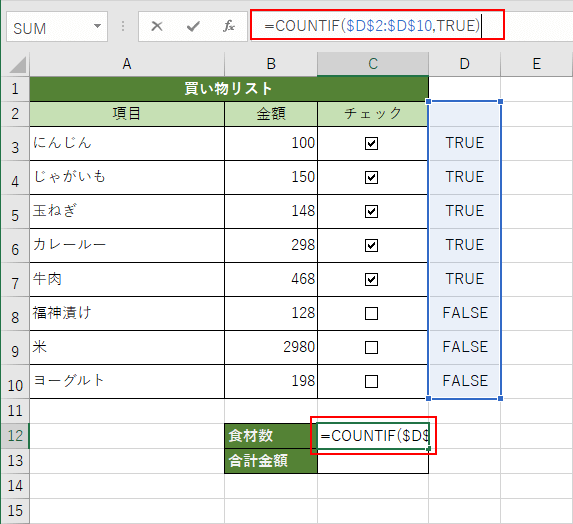Click cell C12 containing COUNTIF formula
573x524 pixels.
click(373, 436)
